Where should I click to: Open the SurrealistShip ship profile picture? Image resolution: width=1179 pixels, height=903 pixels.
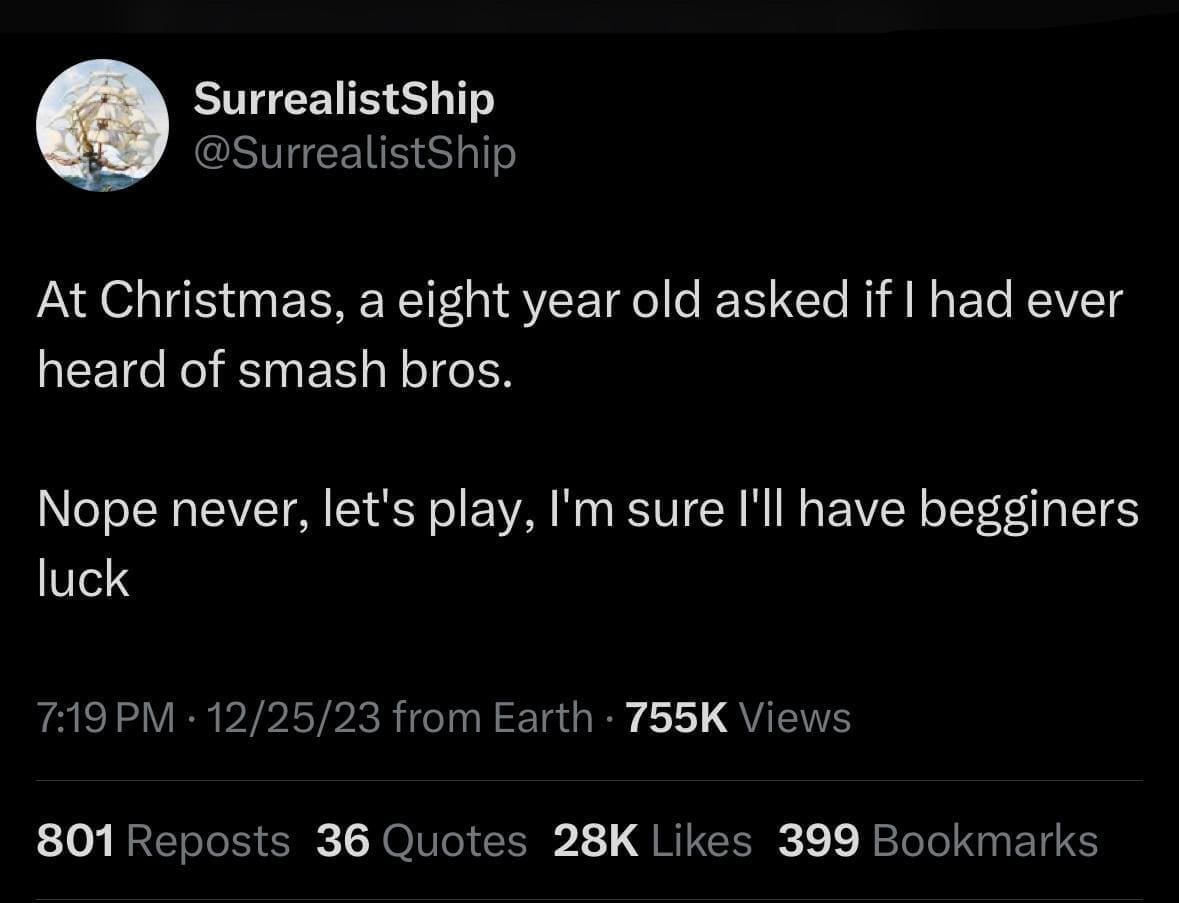tap(102, 126)
